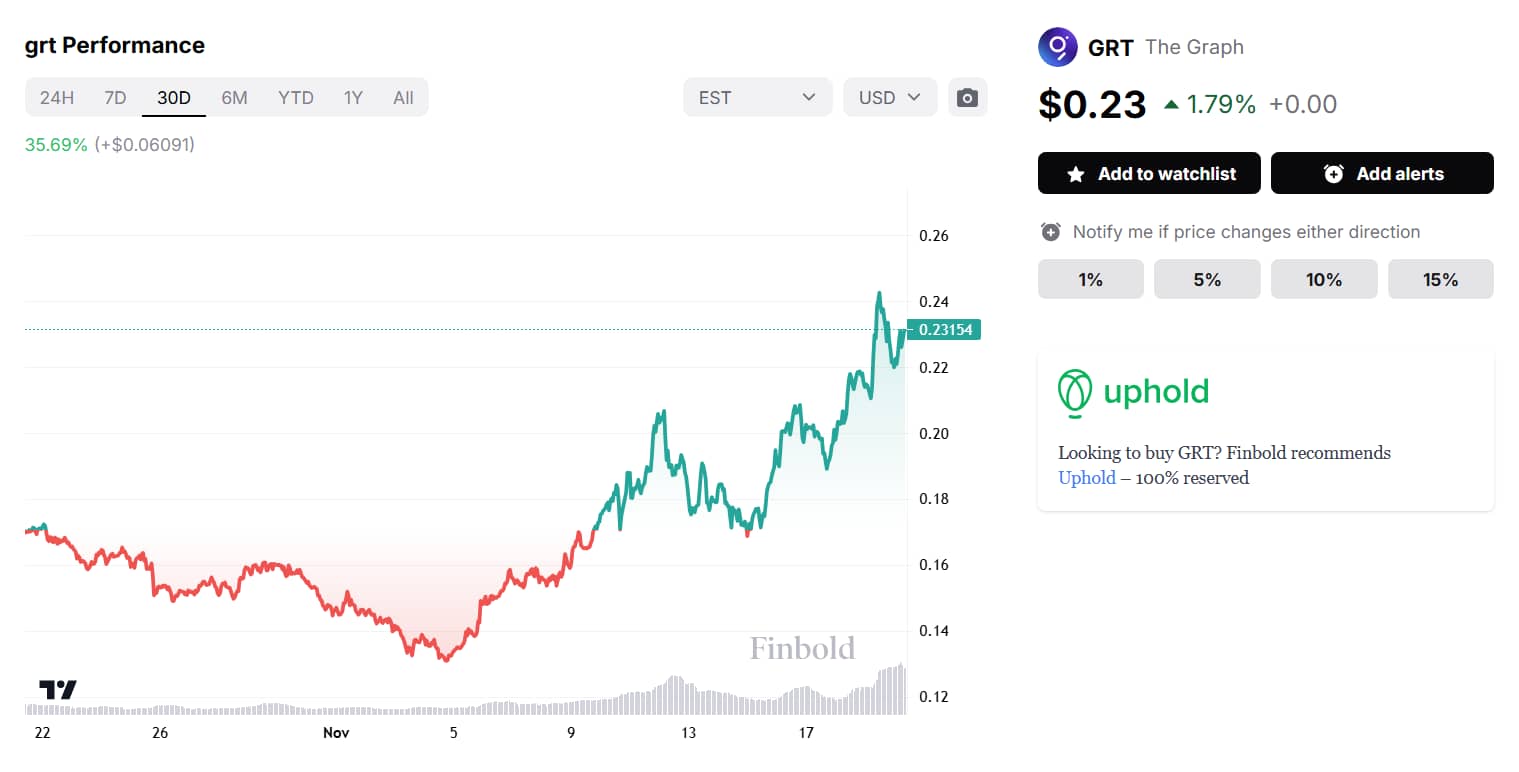The height and width of the screenshot is (772, 1519).
Task: Click the 0.18 price axis label
Action: click(x=933, y=499)
